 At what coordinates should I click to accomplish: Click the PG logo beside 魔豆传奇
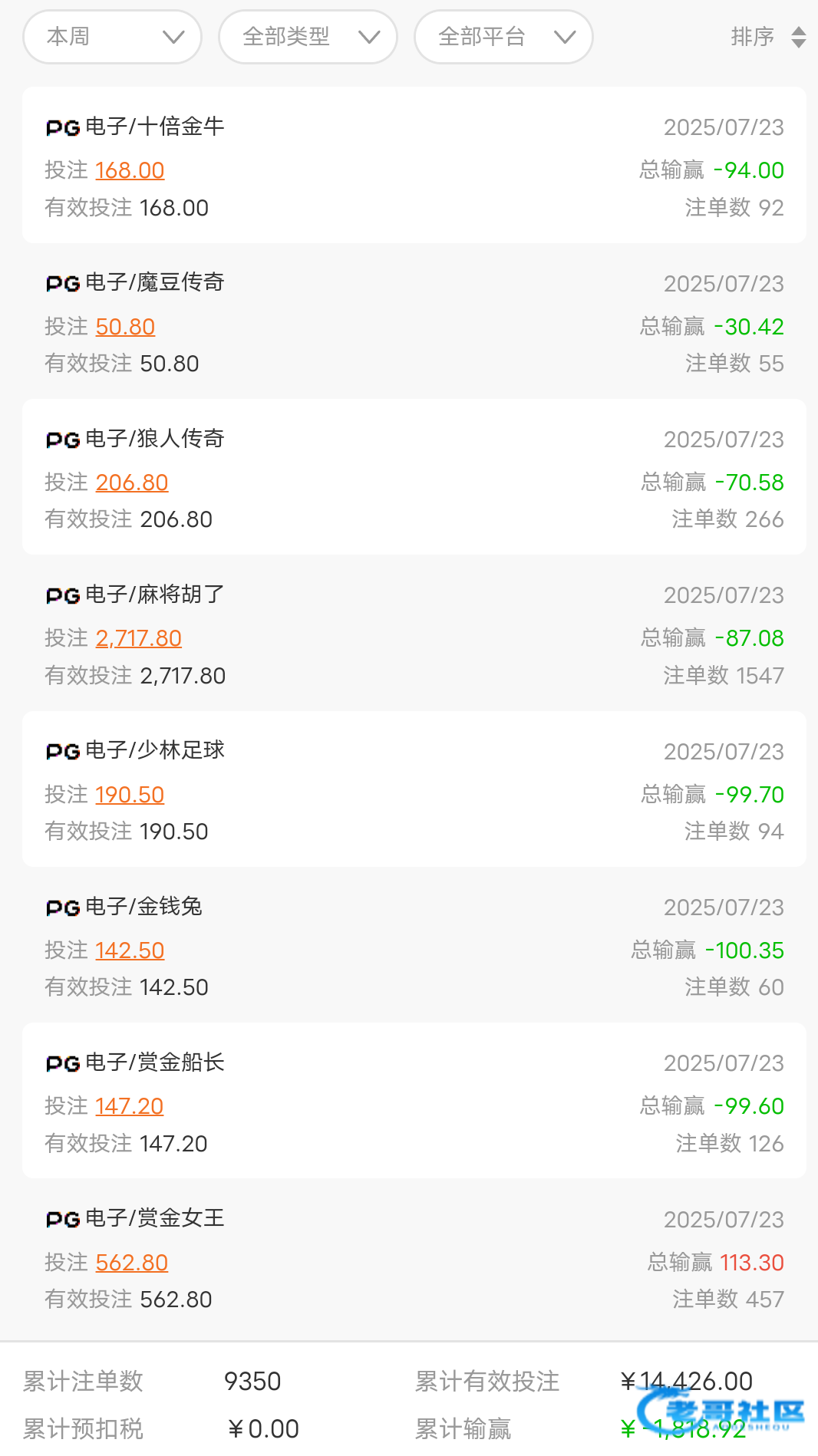click(63, 283)
